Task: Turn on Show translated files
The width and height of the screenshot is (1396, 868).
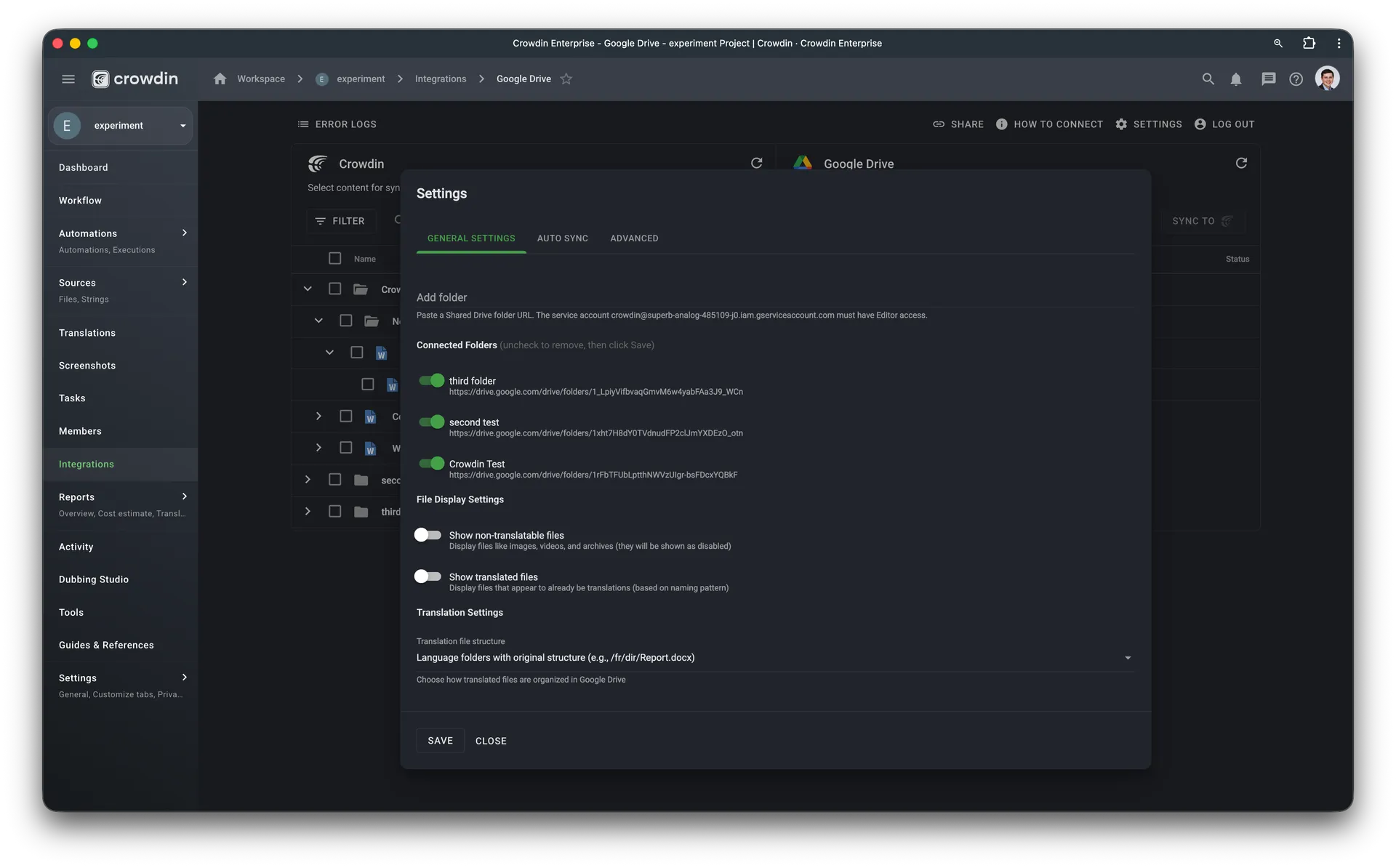Action: pyautogui.click(x=428, y=576)
